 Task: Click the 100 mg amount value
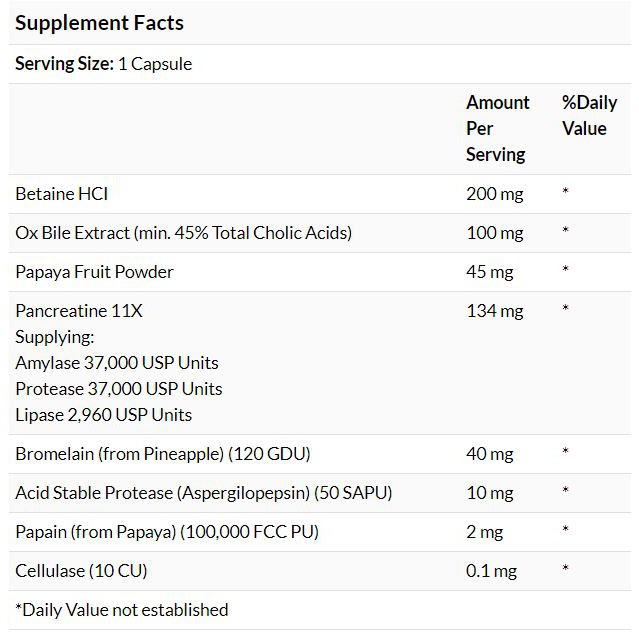494,233
